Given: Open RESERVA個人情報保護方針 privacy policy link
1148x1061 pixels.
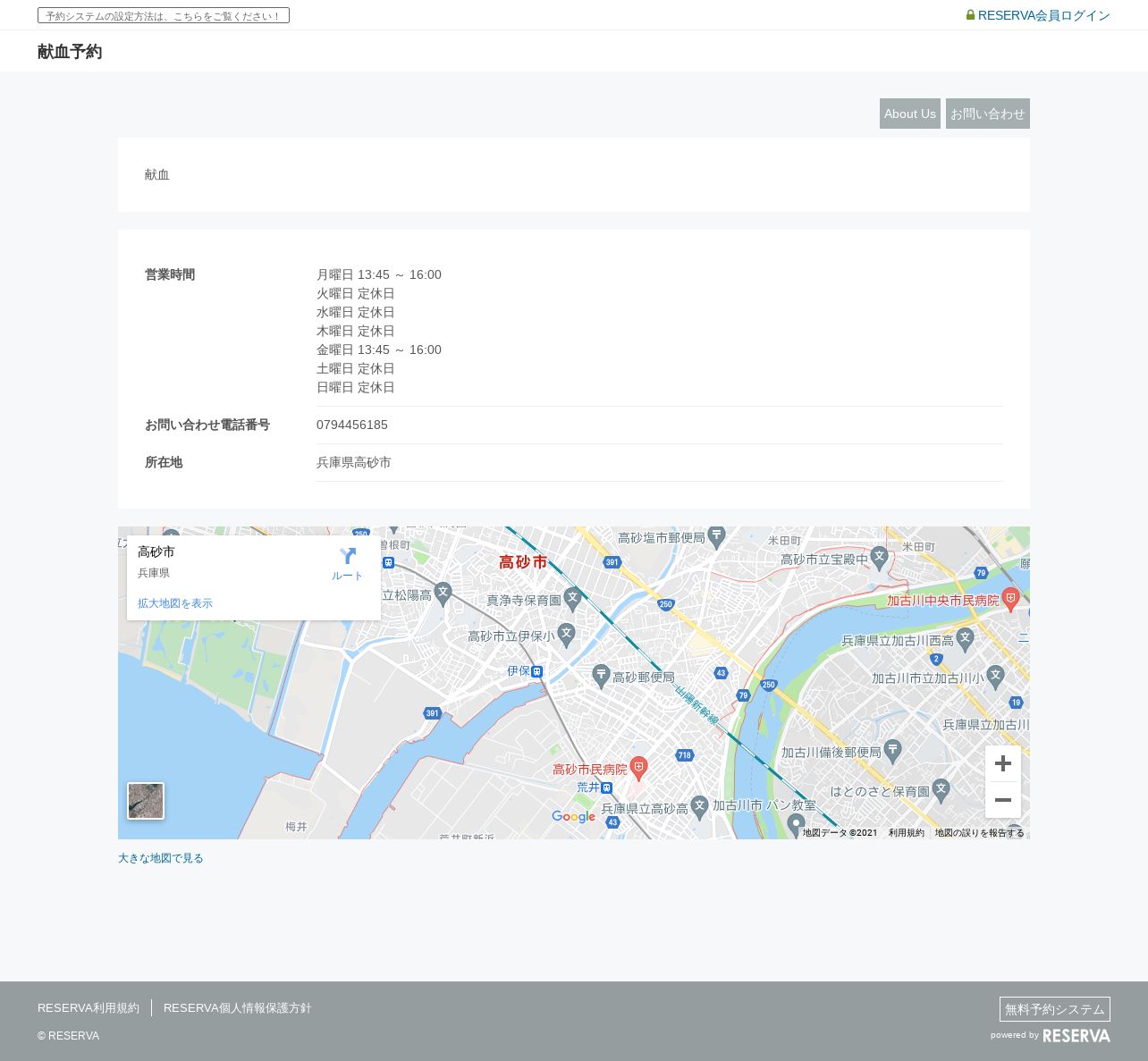Looking at the screenshot, I should (237, 1008).
